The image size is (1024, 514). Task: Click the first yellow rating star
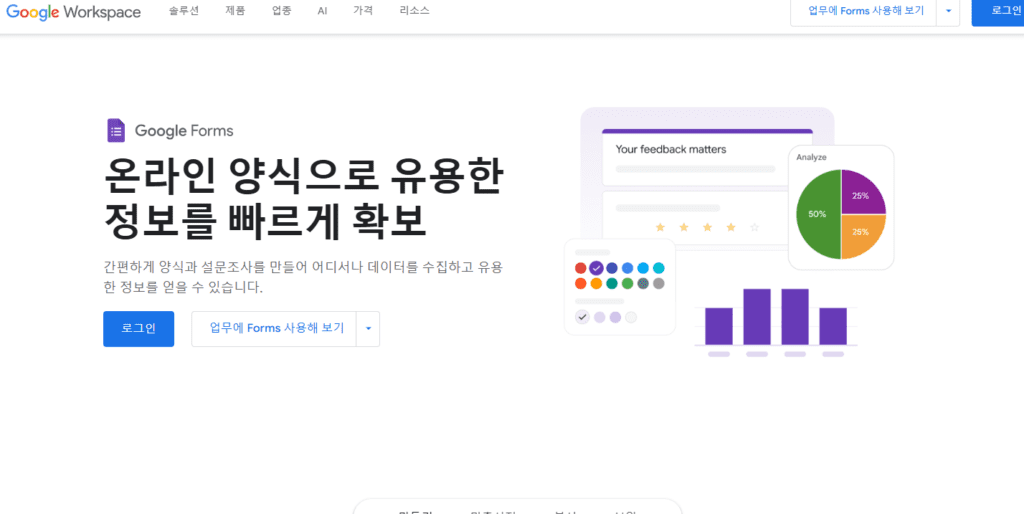(660, 227)
